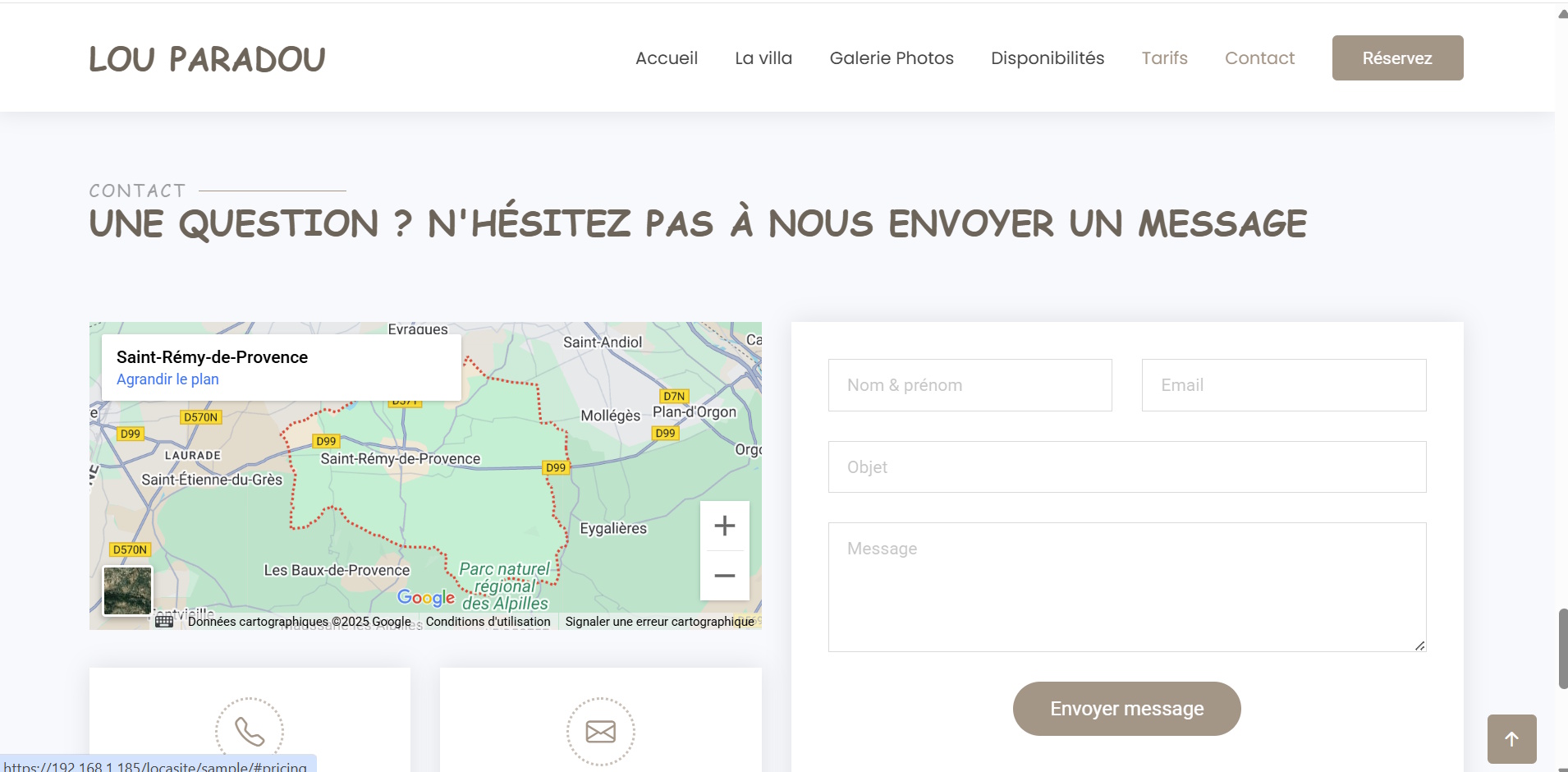Focus the Nom & prénom input field
The height and width of the screenshot is (772, 1568).
(x=970, y=385)
